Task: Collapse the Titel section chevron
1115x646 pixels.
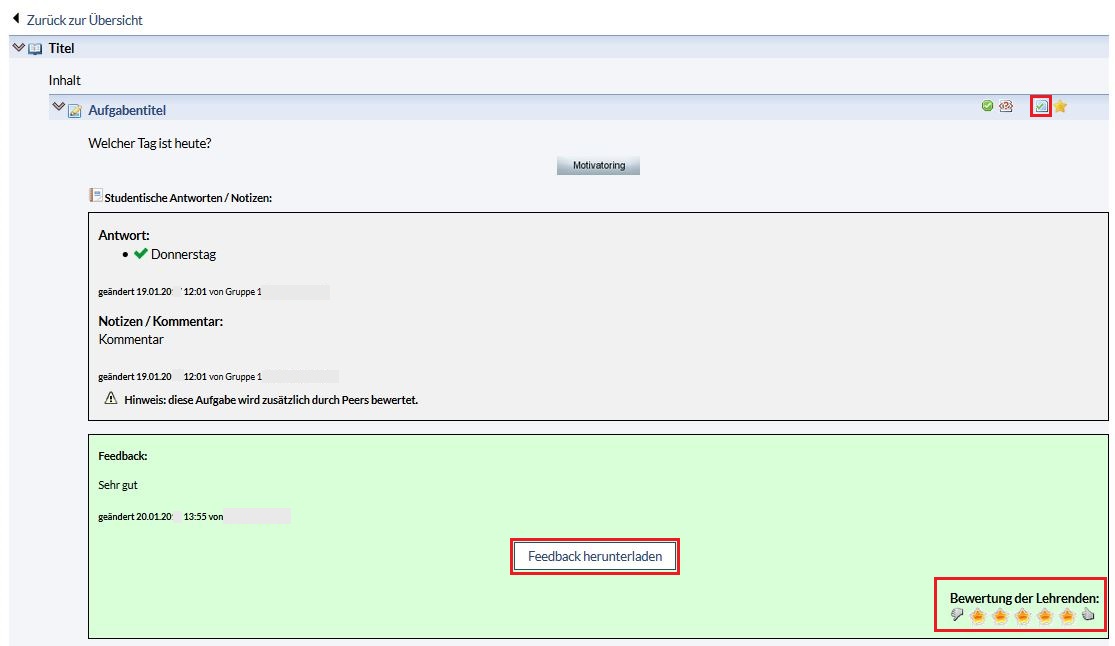Action: click(x=18, y=47)
